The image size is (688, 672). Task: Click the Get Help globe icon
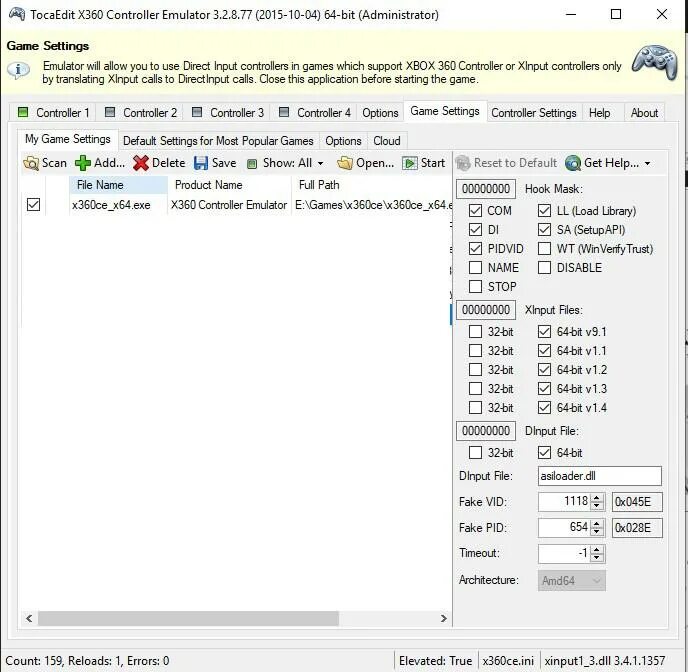pos(573,163)
